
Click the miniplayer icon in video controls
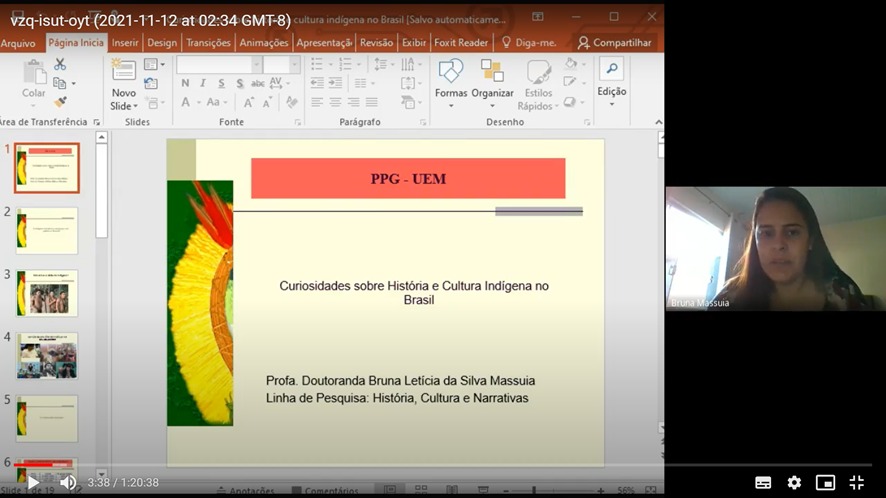[x=825, y=482]
